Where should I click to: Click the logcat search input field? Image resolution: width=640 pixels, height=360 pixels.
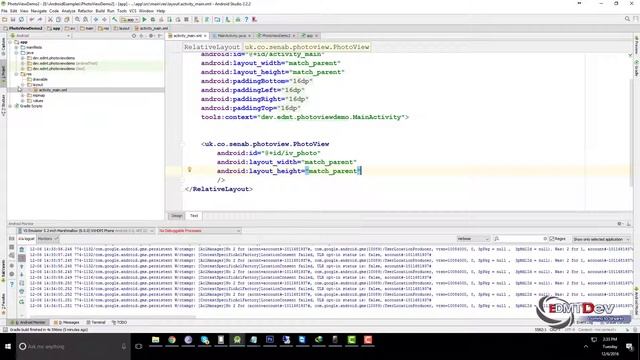pyautogui.click(x=520, y=239)
